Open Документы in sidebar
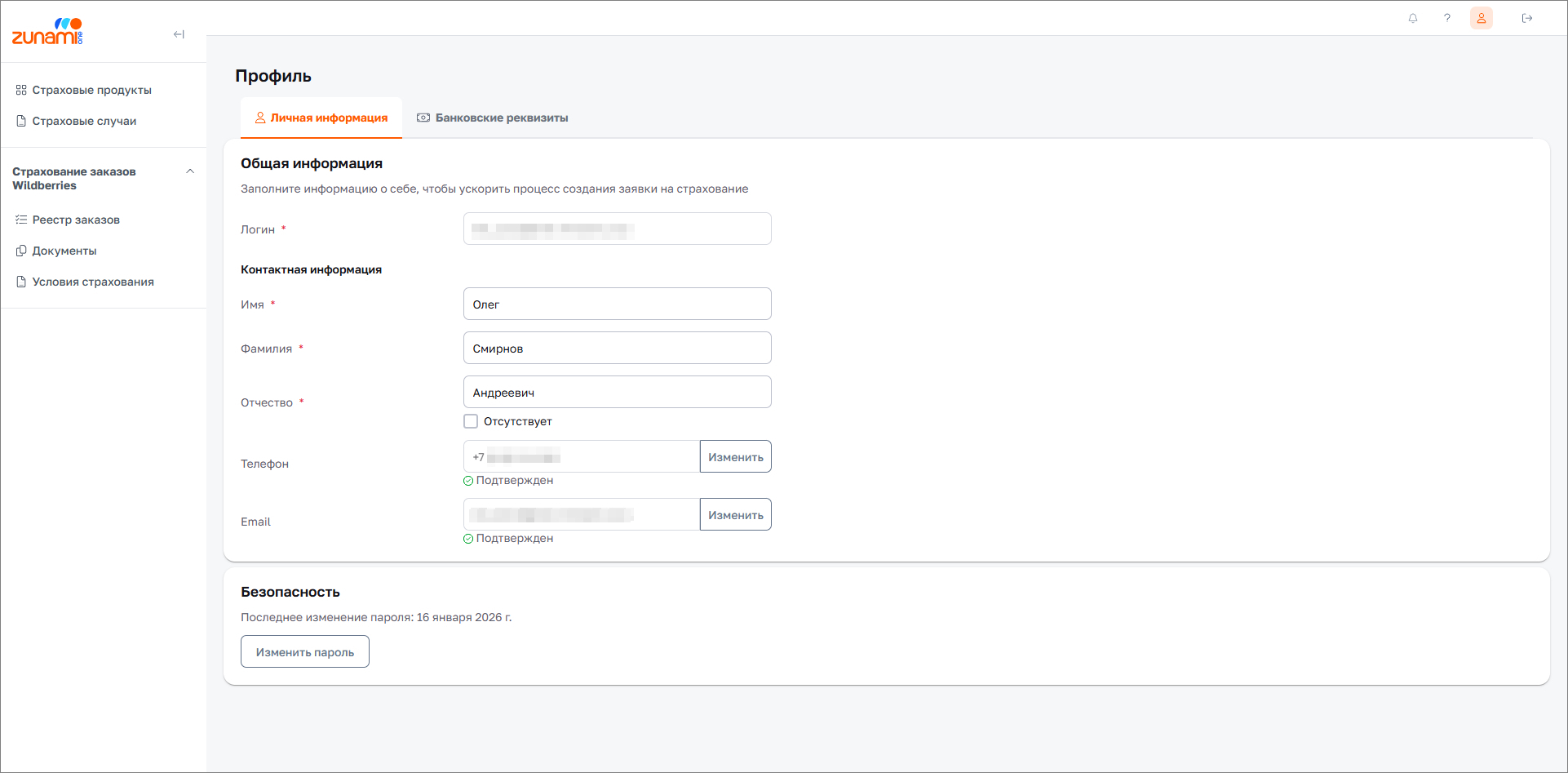 coord(64,251)
